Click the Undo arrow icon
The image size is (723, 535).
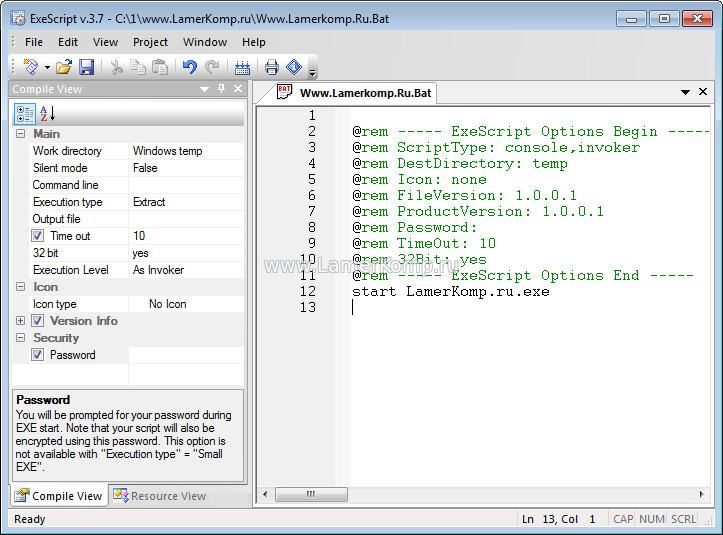(189, 67)
